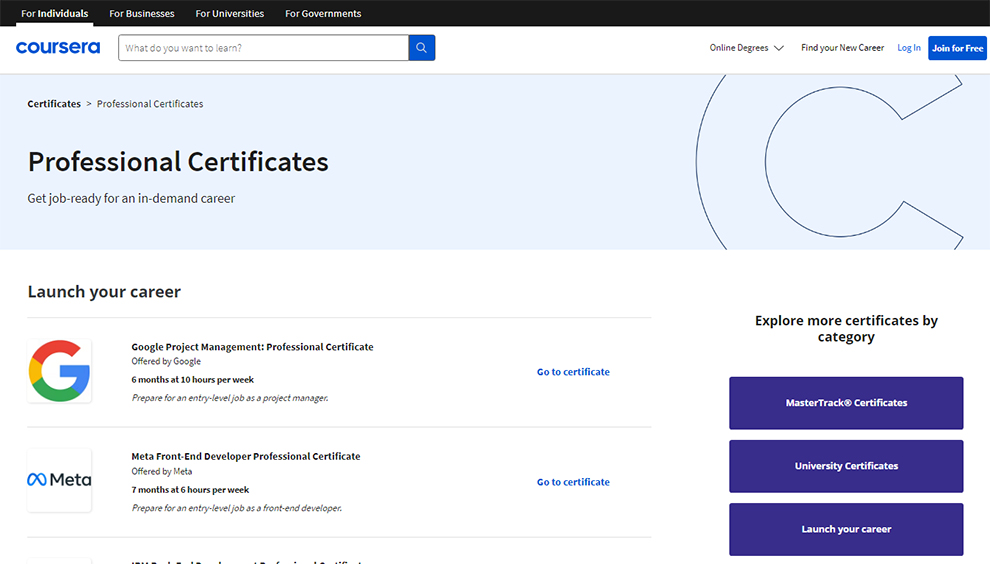Viewport: 990px width, 564px height.
Task: Switch to the For Businesses tab
Action: [142, 14]
